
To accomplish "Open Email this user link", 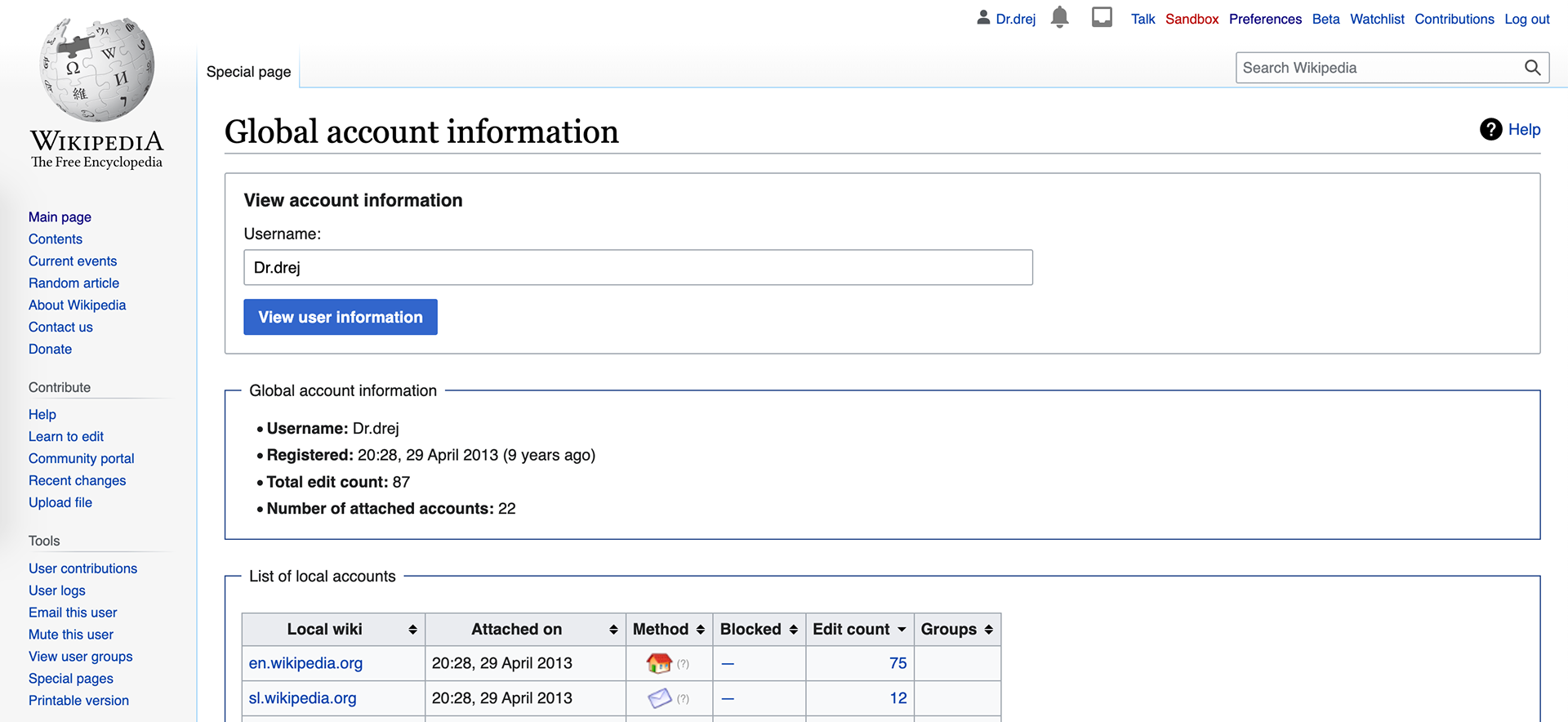I will (73, 613).
